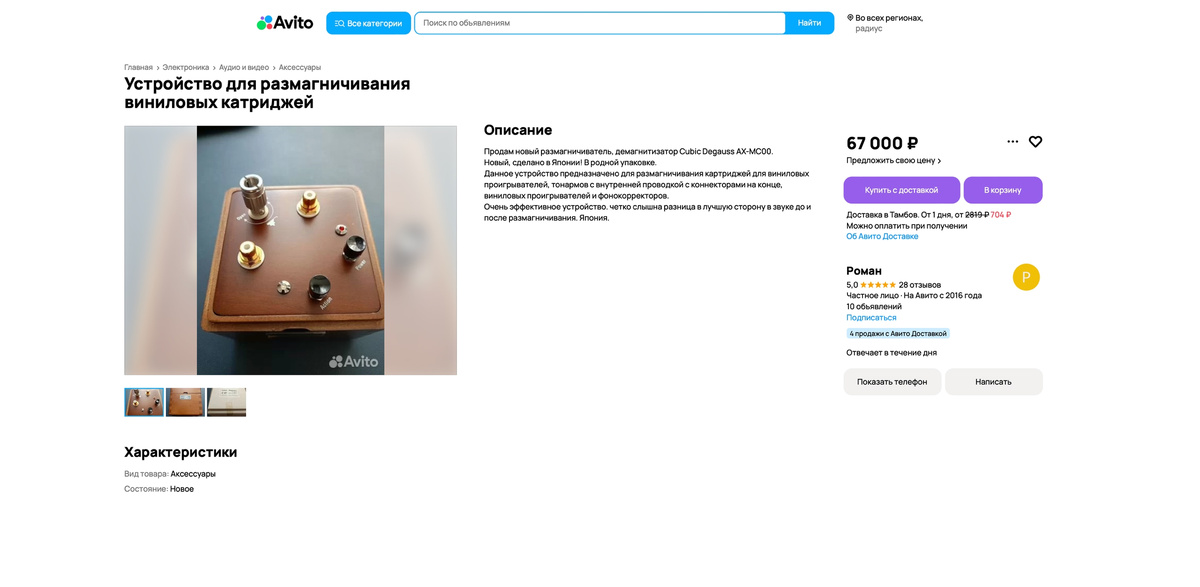1200x587 pixels.
Task: Click seller Роман's yellow avatar icon
Action: [1026, 277]
